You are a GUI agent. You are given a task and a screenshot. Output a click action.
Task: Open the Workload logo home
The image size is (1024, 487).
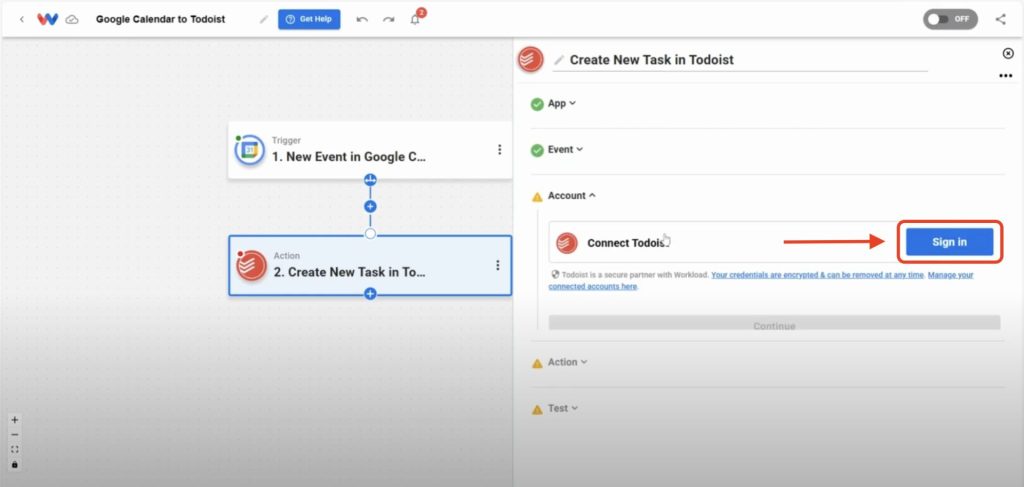pos(47,19)
